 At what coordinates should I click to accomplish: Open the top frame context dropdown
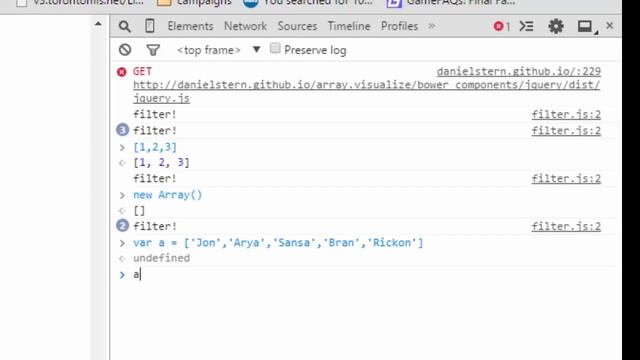coord(218,50)
